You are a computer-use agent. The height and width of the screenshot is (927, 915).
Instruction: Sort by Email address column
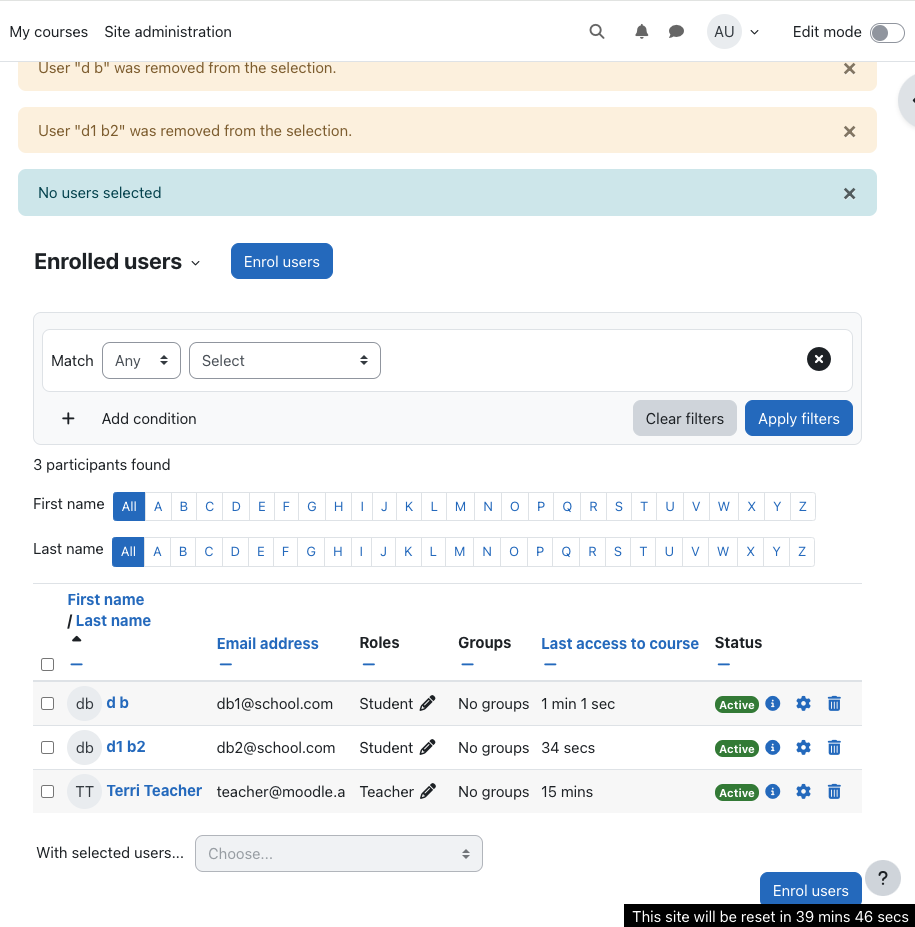[268, 643]
